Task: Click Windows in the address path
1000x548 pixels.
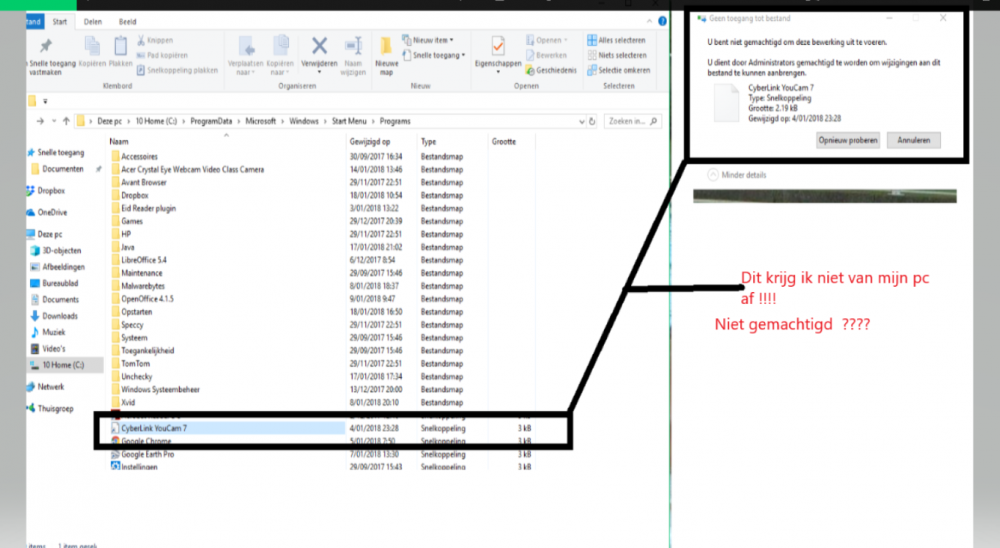Action: click(x=304, y=121)
